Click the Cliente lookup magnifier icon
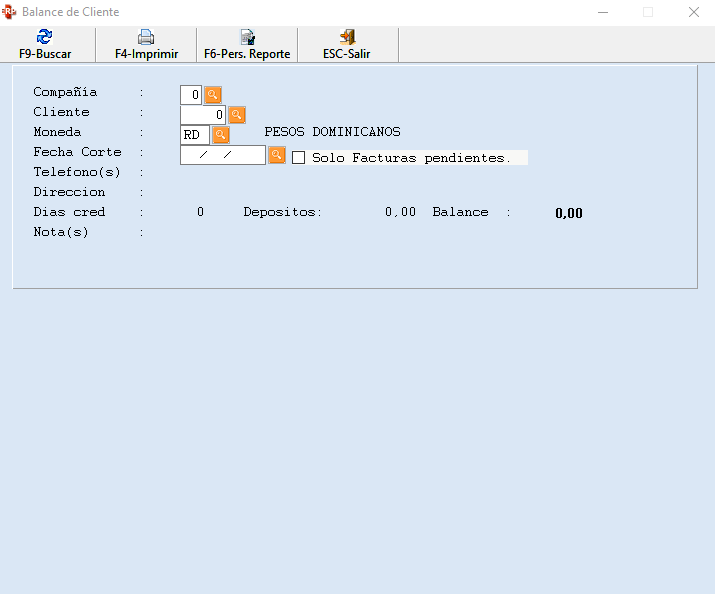Screen dimensions: 715x594 click(x=237, y=115)
